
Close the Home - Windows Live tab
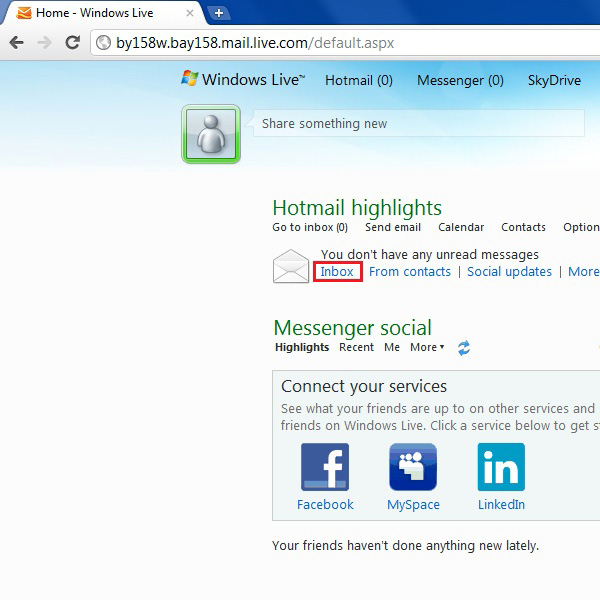coord(189,13)
